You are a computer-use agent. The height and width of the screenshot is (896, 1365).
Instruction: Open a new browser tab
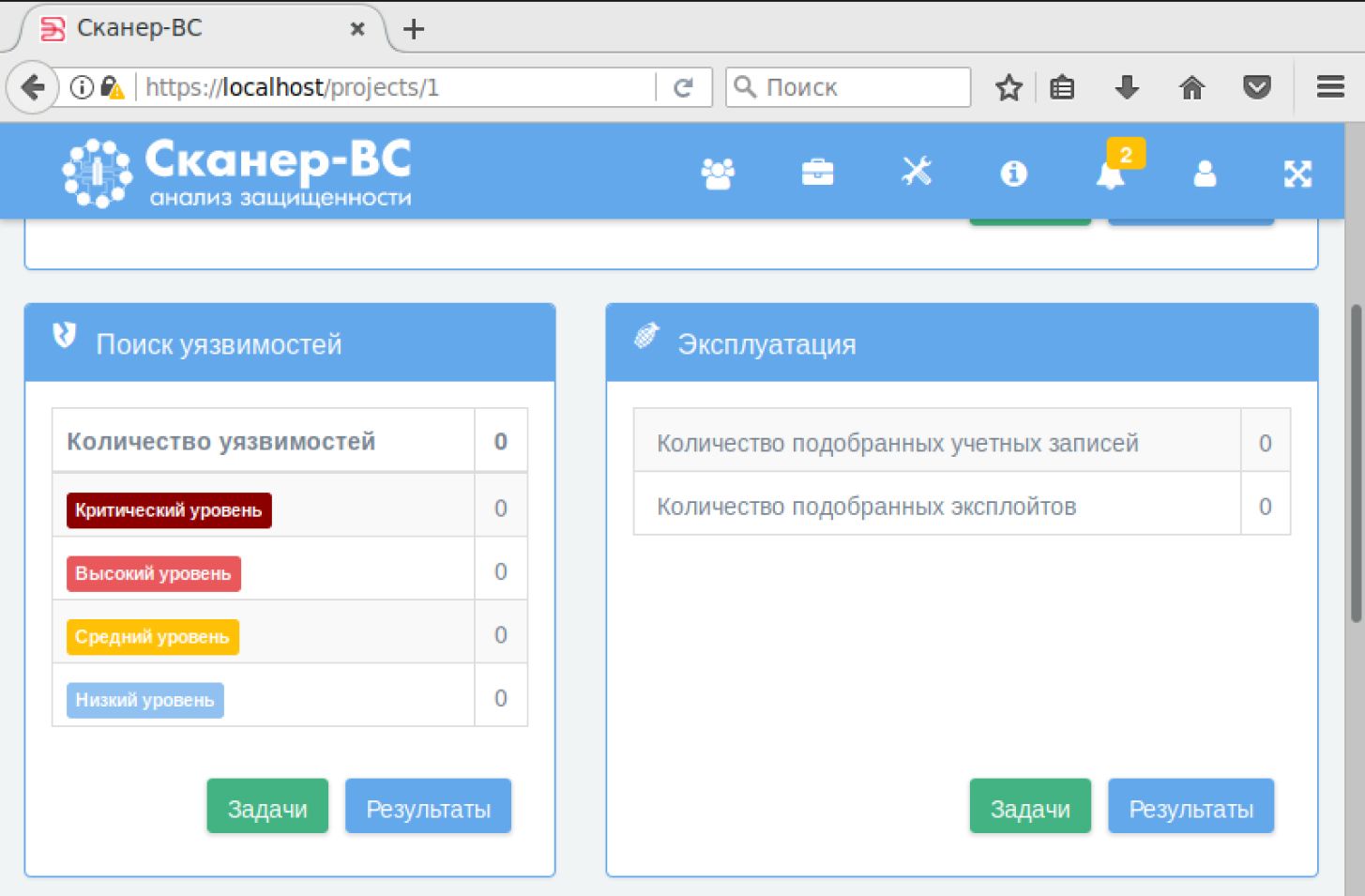[x=414, y=30]
